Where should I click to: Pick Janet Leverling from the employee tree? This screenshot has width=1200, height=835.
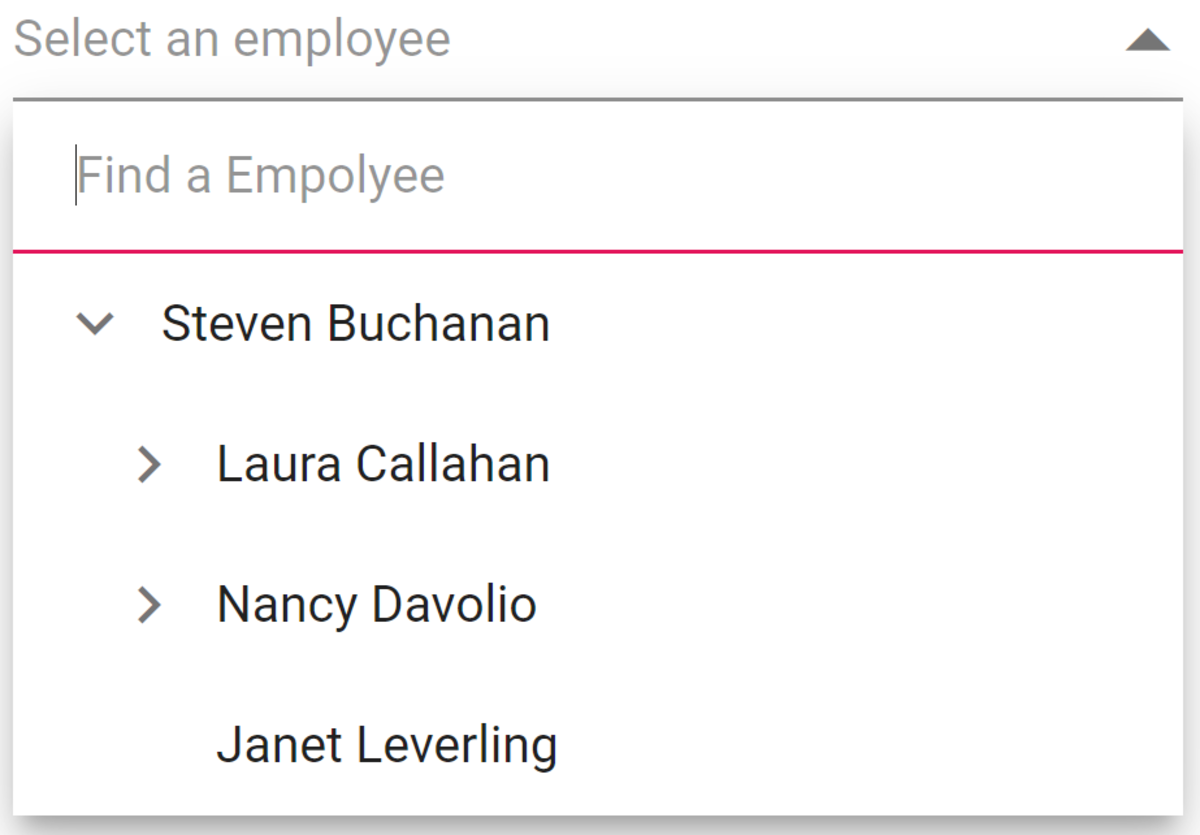pos(386,745)
